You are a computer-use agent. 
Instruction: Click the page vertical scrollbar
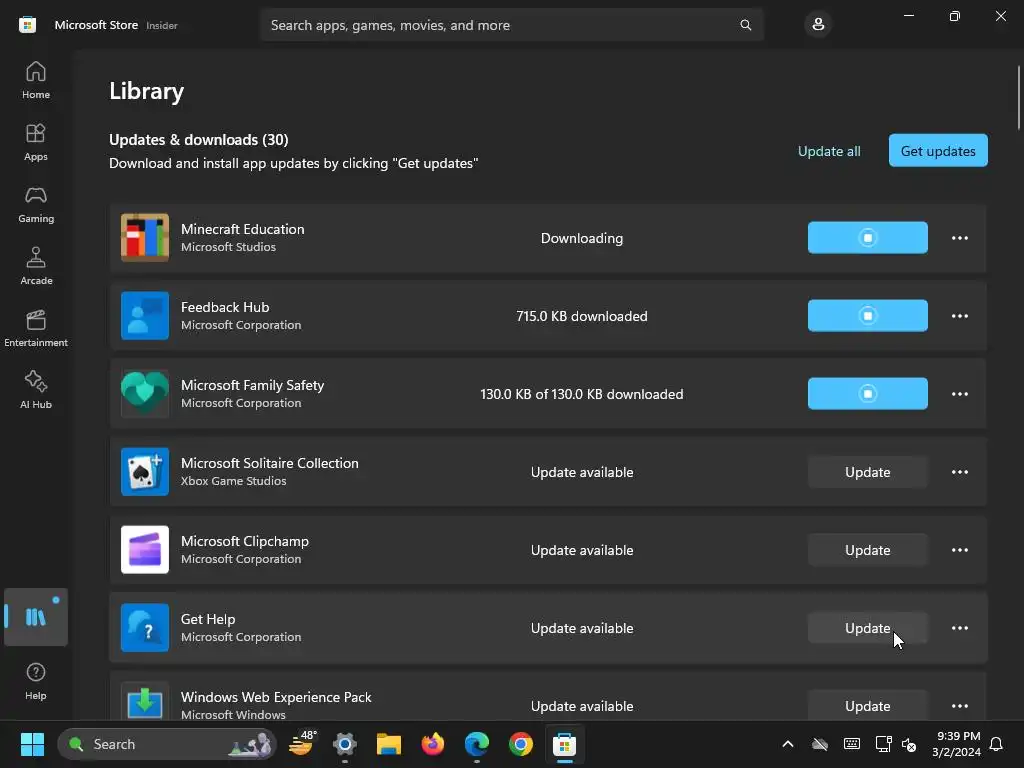click(1018, 98)
